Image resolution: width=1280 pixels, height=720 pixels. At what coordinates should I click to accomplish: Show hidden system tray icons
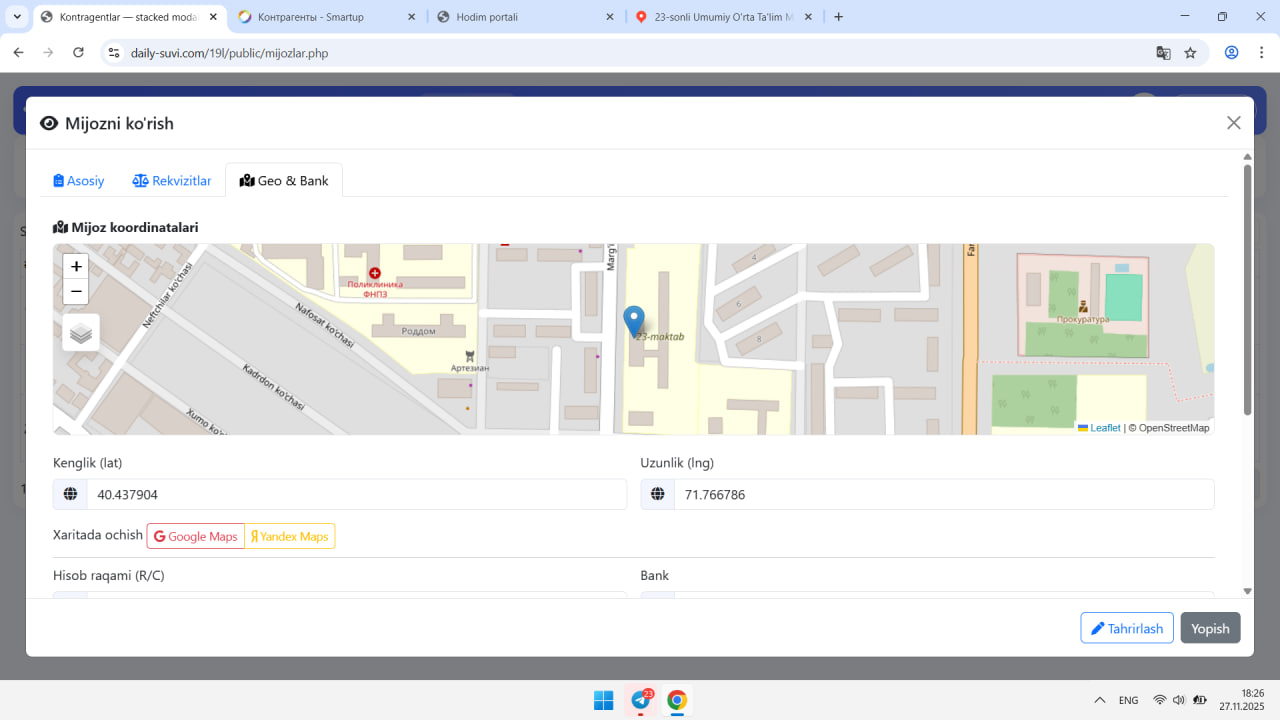[1100, 700]
